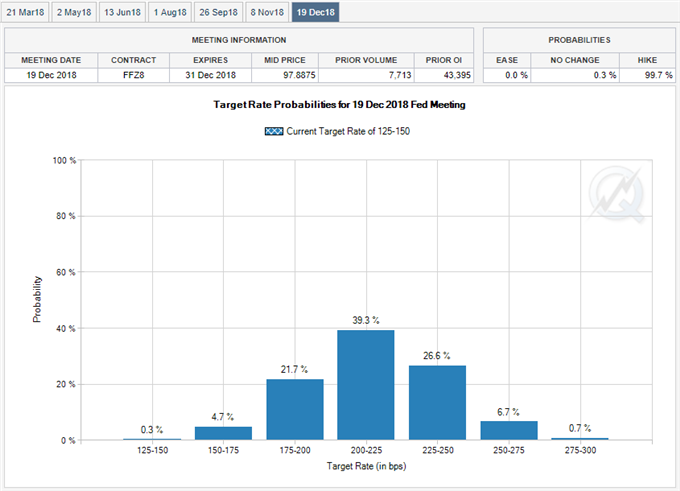Screen dimensions: 680x491
Task: Click the 175-200 bar at 21.7 %
Action: 295,409
